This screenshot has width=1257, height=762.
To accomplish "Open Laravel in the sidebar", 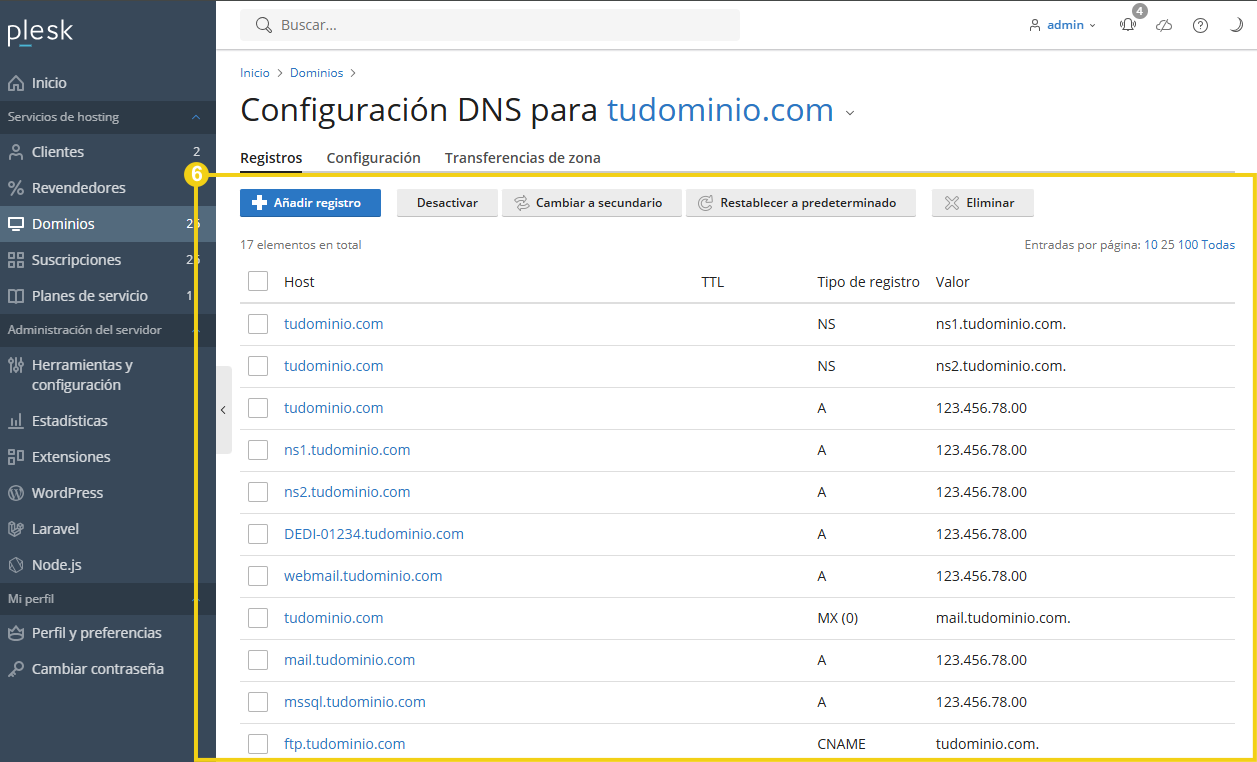I will point(107,529).
